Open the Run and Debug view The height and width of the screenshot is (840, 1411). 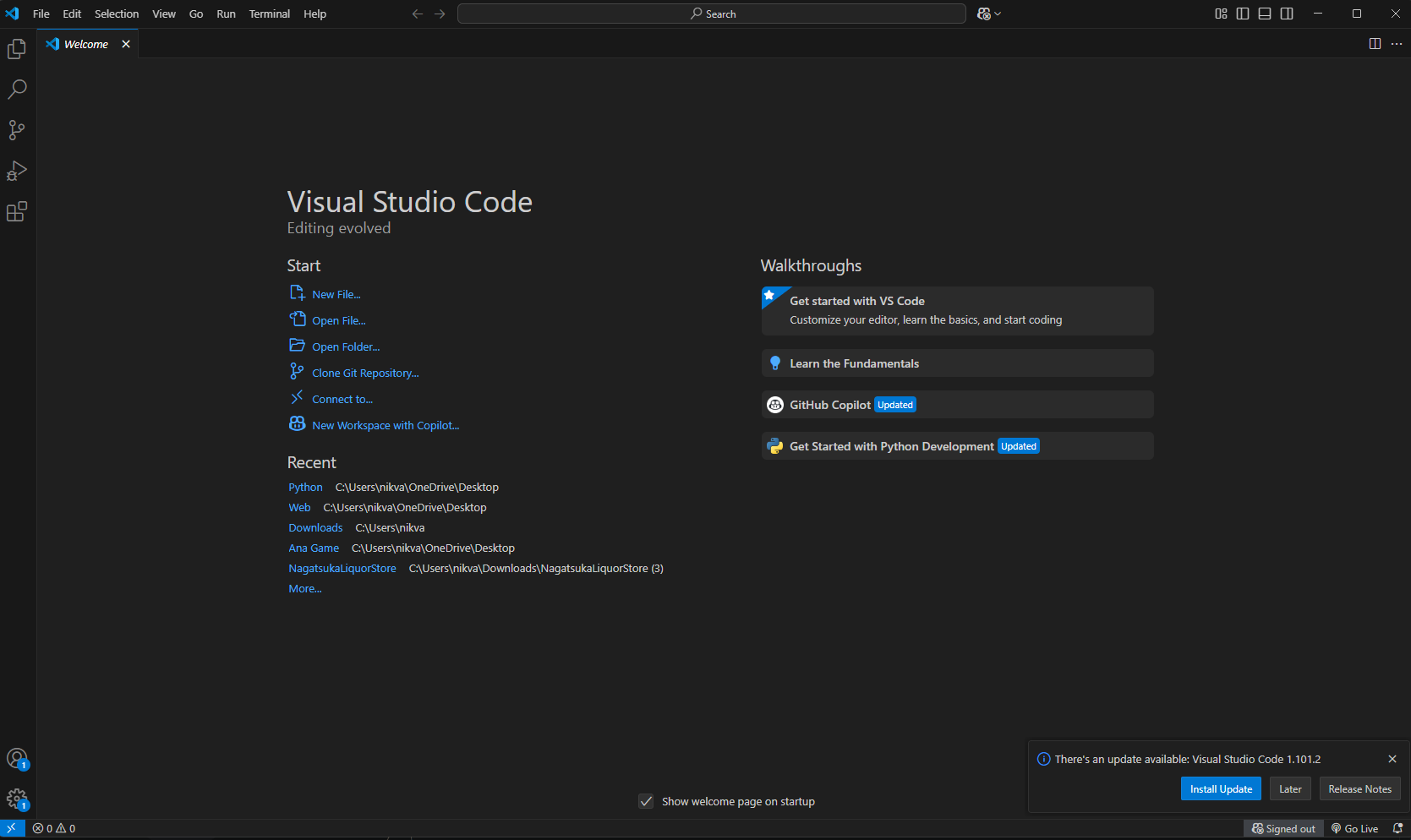17,171
